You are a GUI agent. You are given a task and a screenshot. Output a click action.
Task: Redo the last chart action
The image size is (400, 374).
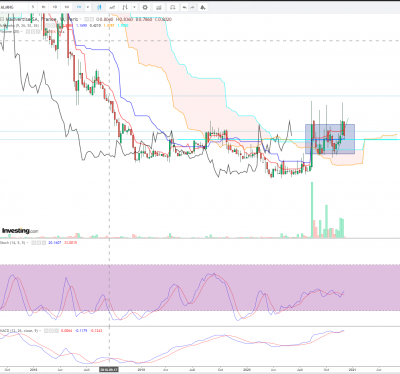(x=192, y=7)
